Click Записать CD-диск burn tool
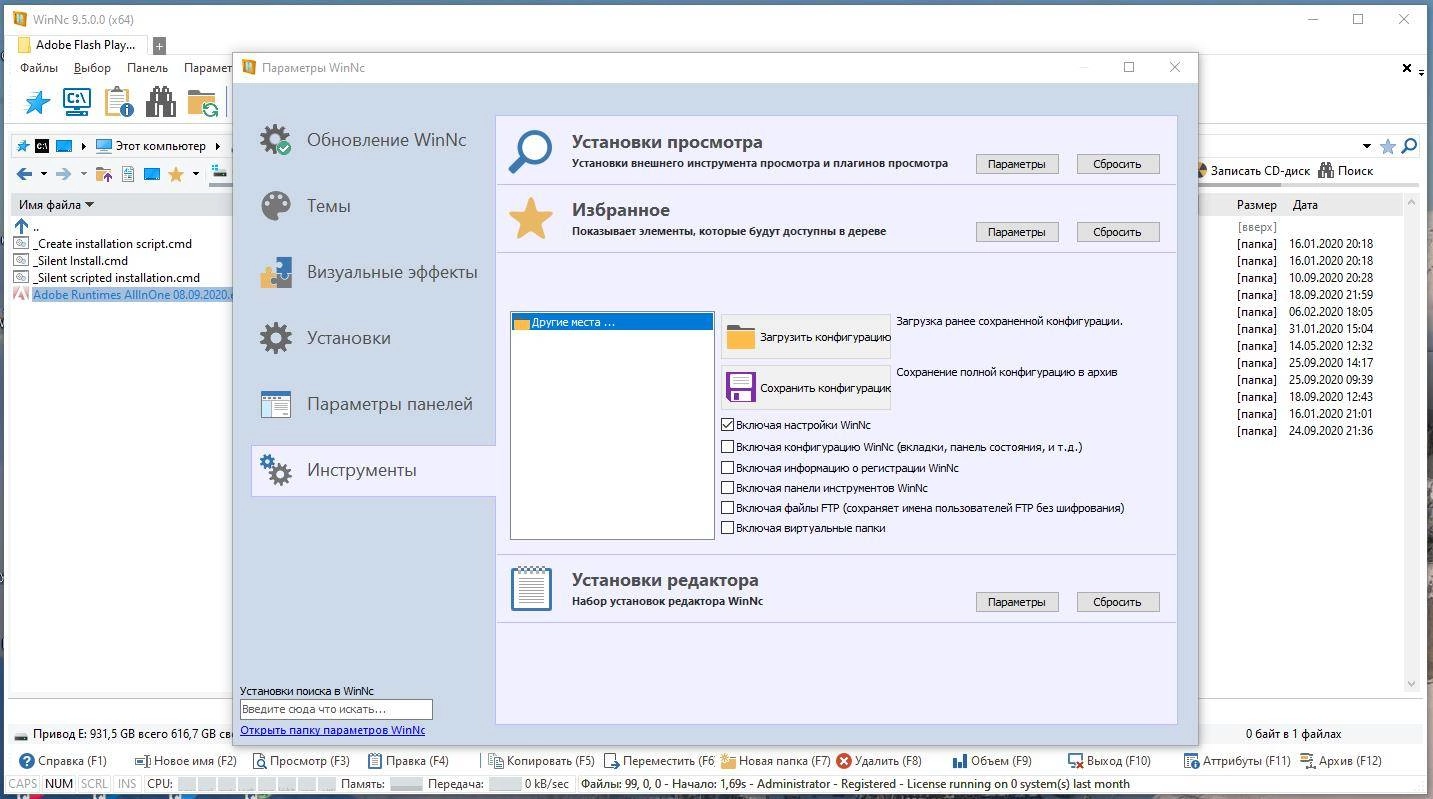The height and width of the screenshot is (799, 1433). coord(1252,171)
